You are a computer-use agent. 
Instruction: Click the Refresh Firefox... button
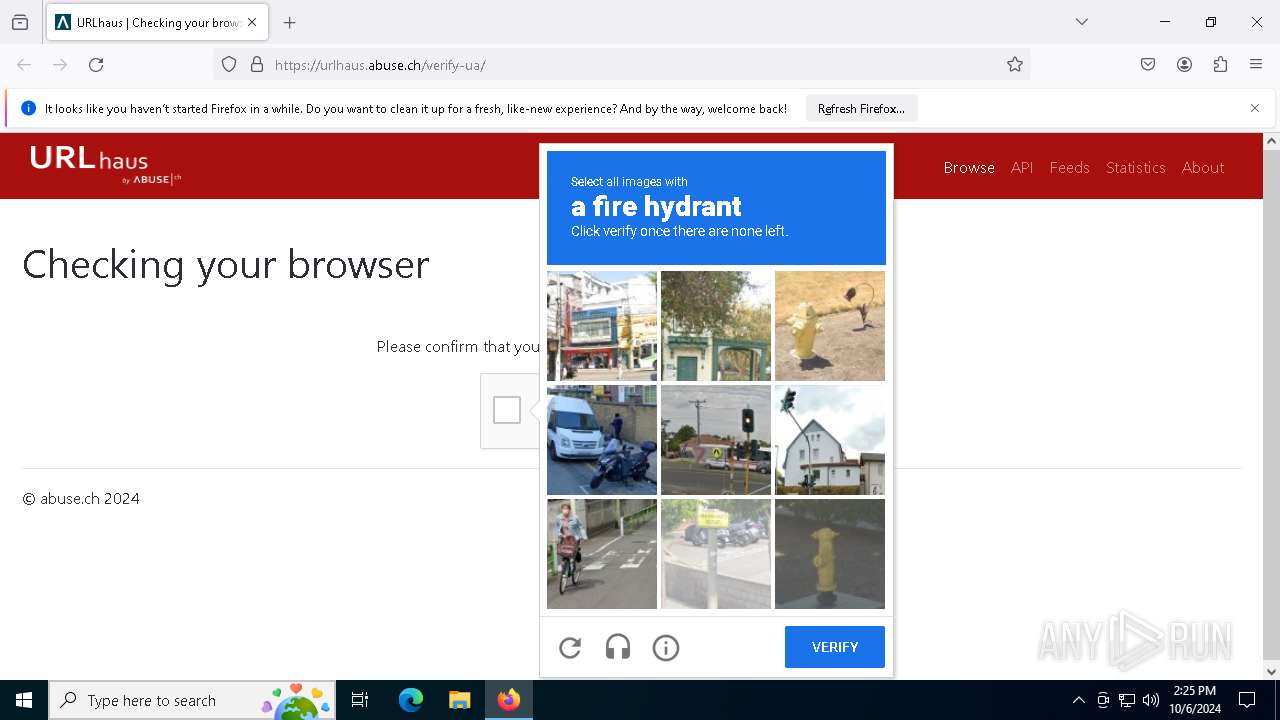click(861, 109)
